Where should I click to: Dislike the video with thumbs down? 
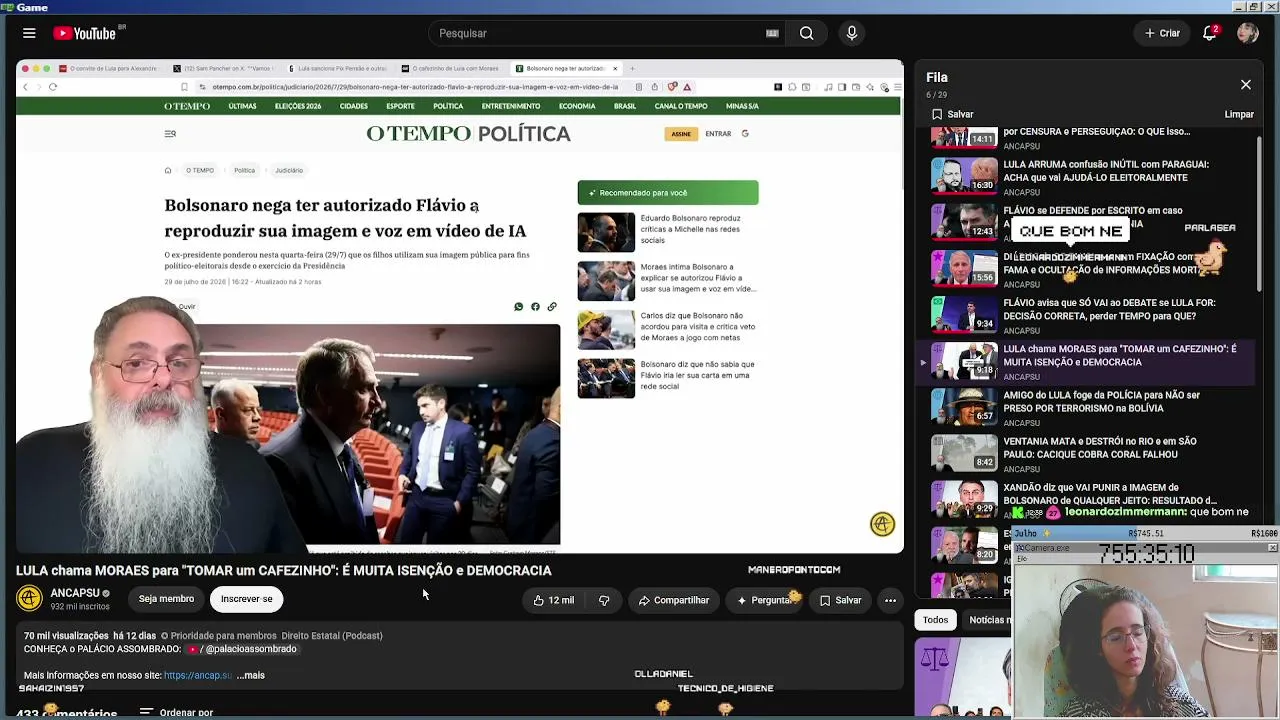pos(604,600)
